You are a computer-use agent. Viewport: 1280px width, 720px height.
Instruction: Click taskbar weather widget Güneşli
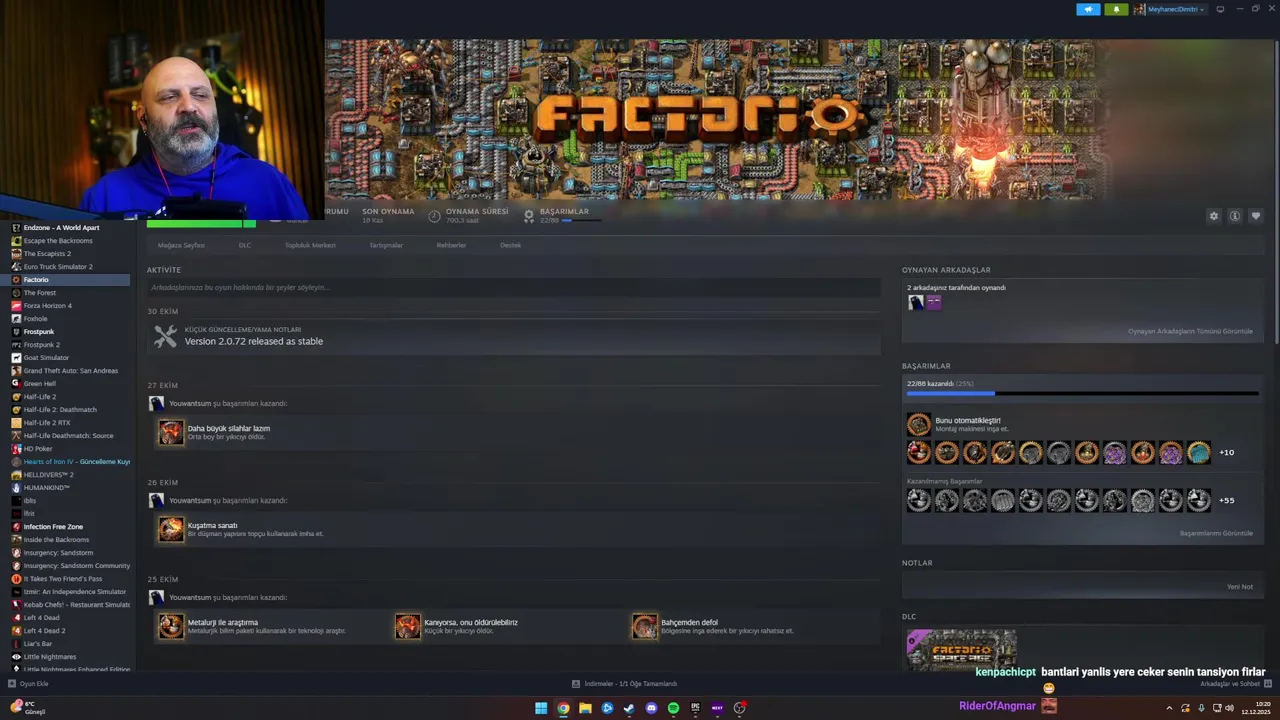28,708
